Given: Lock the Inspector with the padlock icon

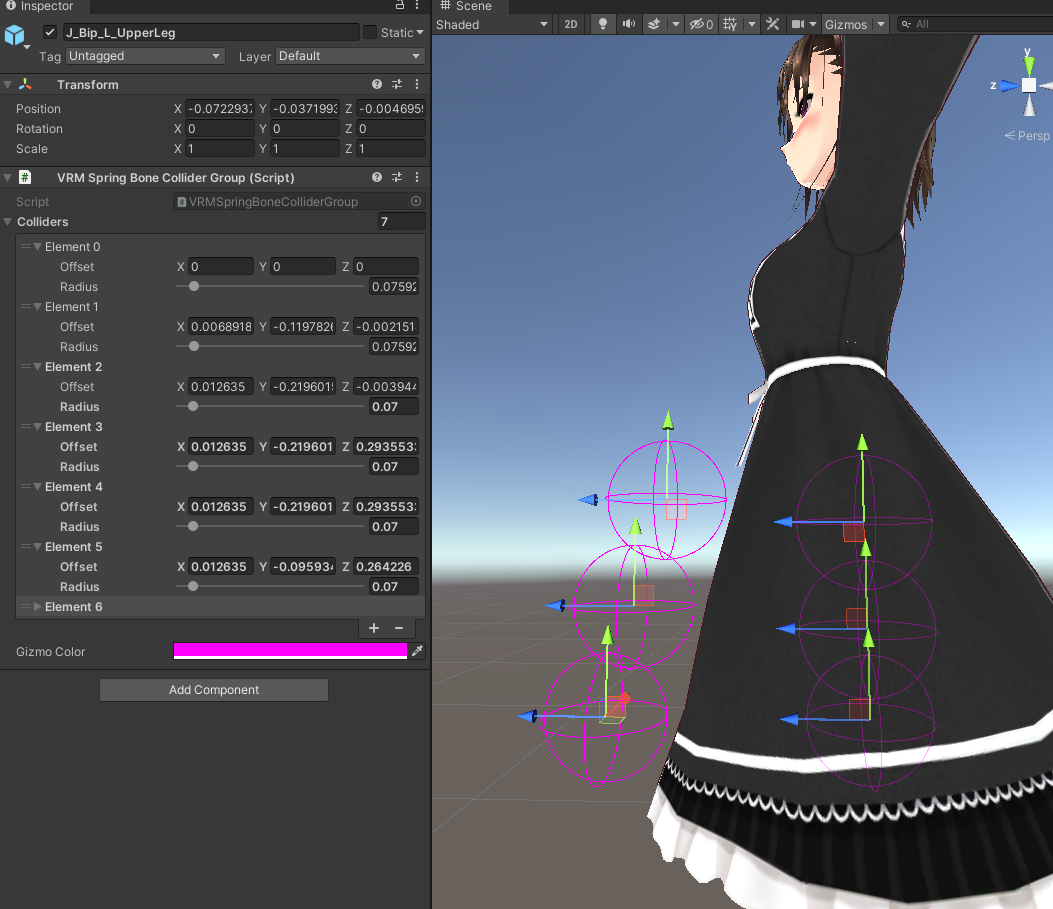Looking at the screenshot, I should point(400,5).
